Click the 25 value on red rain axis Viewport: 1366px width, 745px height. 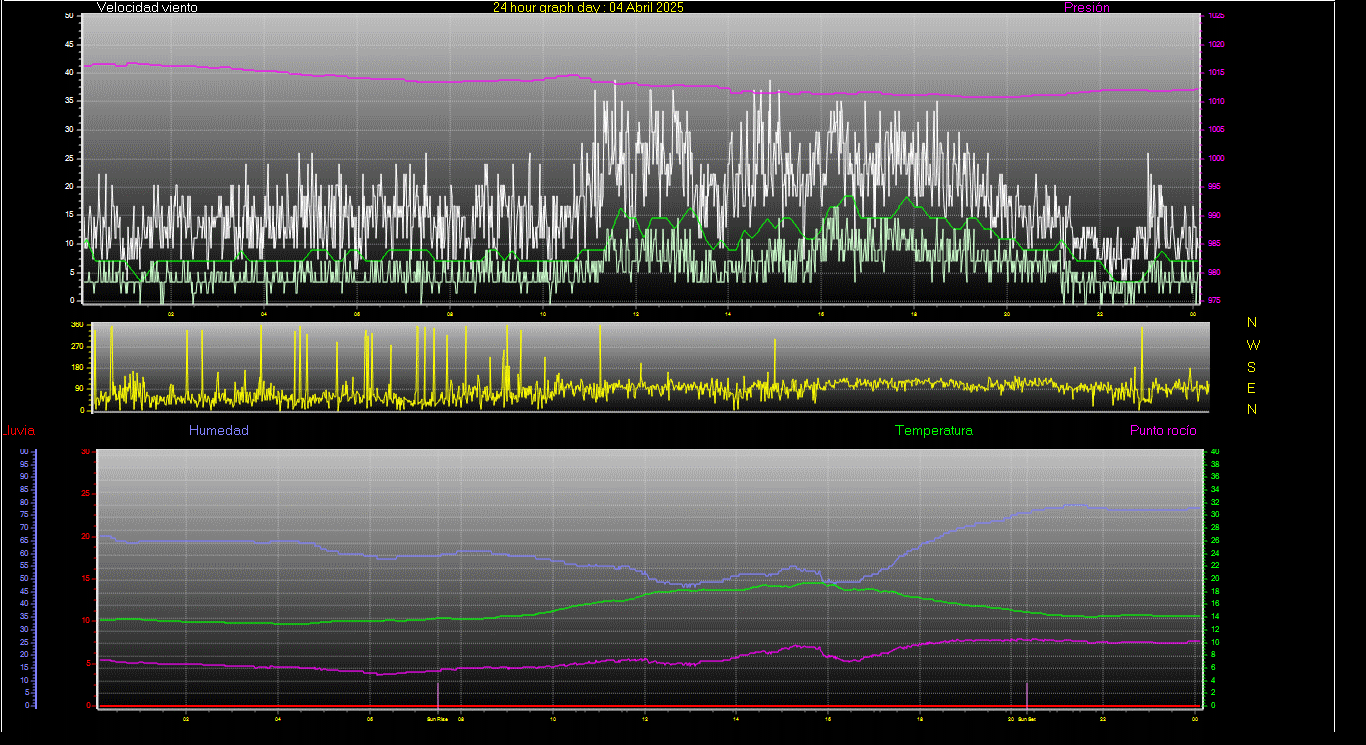[x=85, y=494]
